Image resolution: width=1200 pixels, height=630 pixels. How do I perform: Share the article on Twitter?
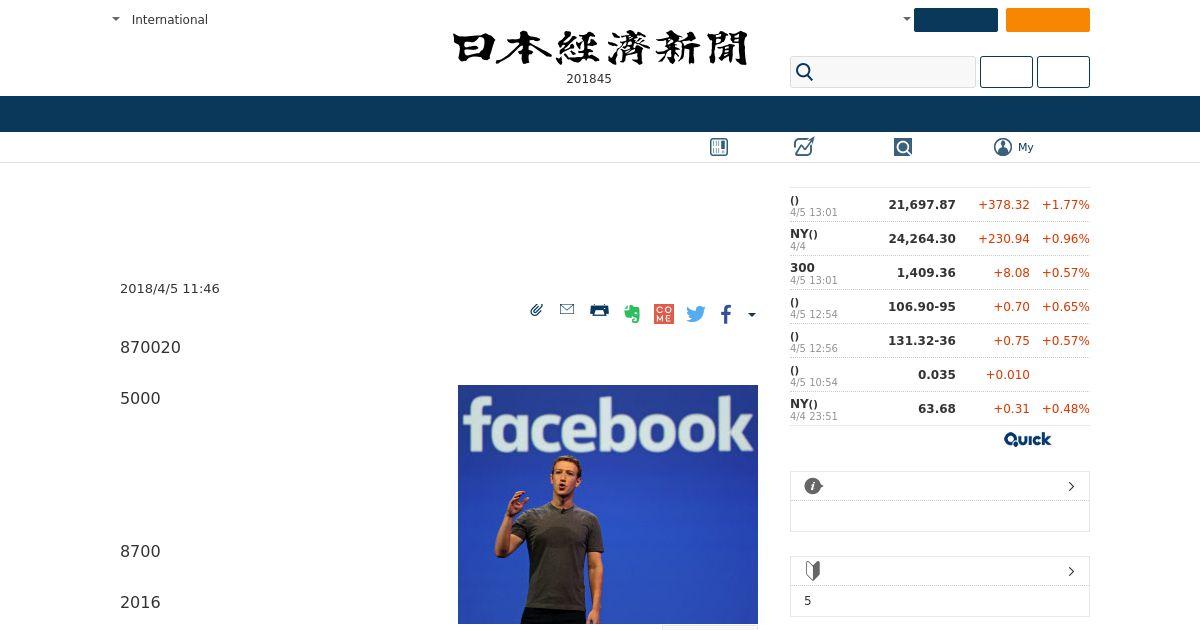[696, 314]
